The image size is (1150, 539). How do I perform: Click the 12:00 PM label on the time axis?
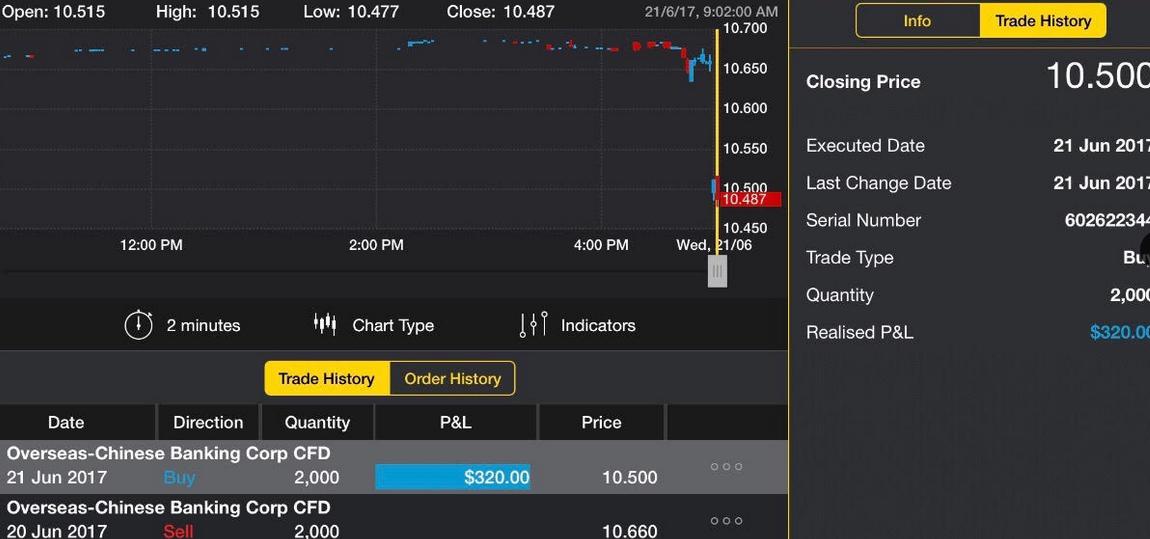pos(151,245)
